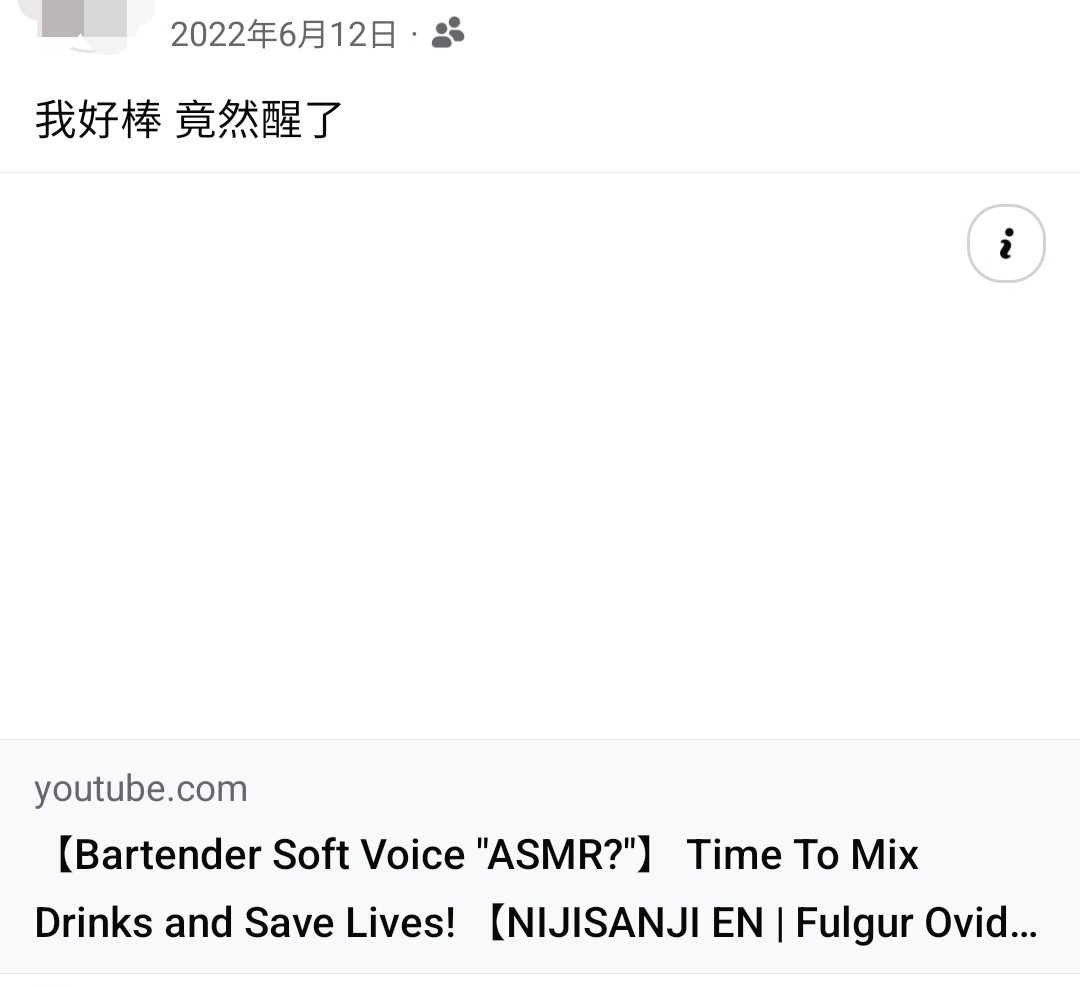Click the "Fulgur Ovid…" truncated title end
Screen dimensions: 1080x987
916,922
